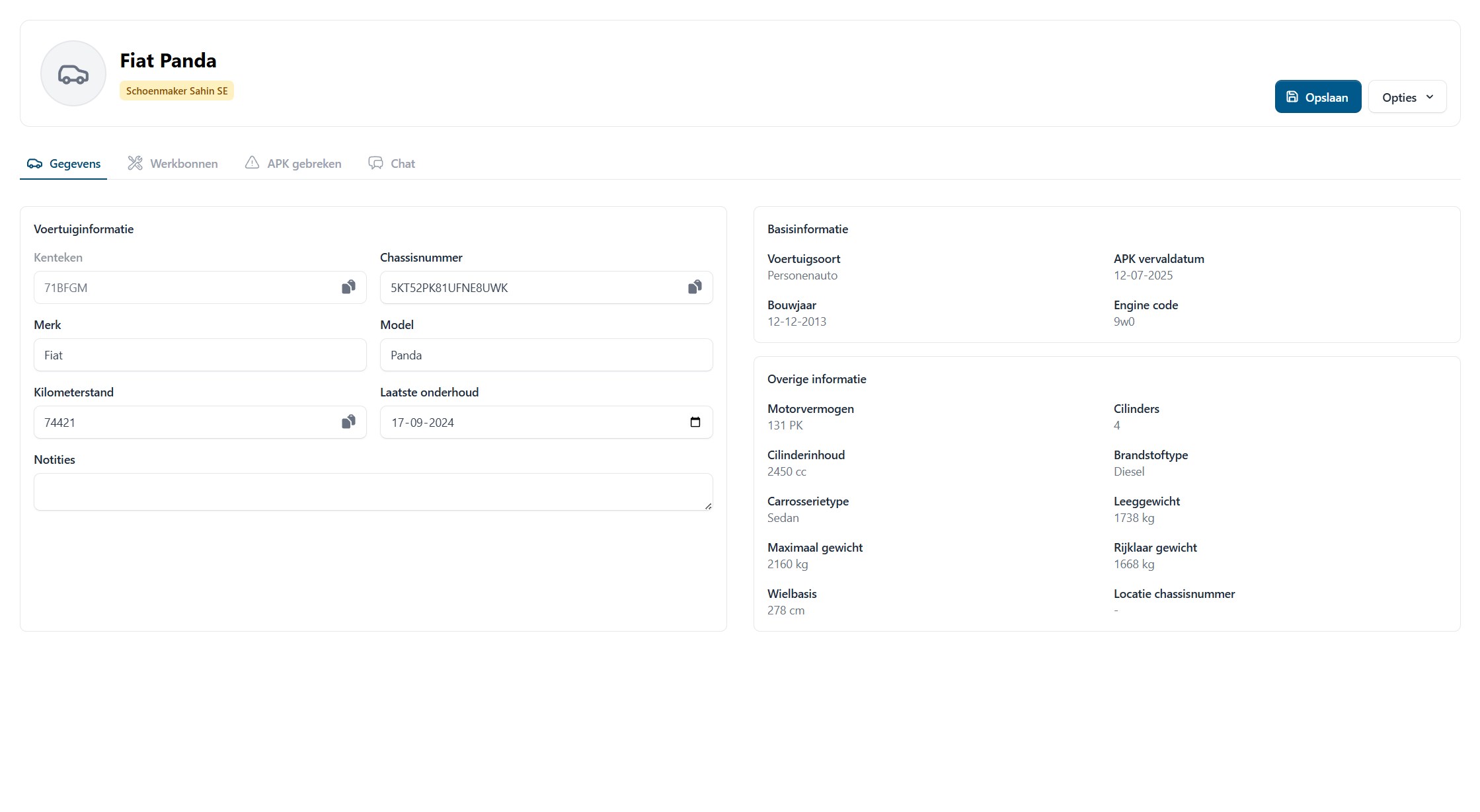Image resolution: width=1480 pixels, height=812 pixels.
Task: Click the Chat speech bubble icon
Action: click(375, 163)
